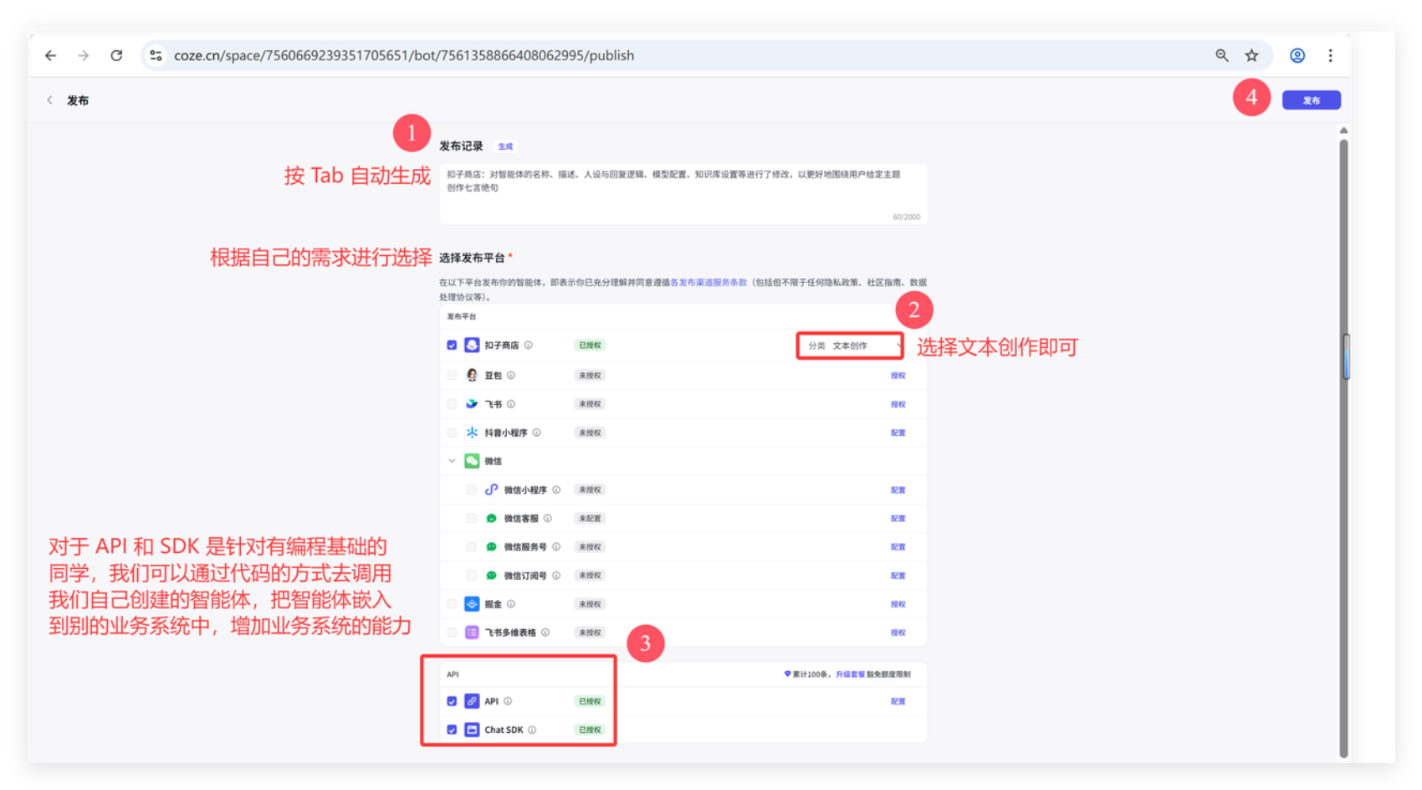The image size is (1422, 790).
Task: Click 配置 link for 抖音小程序
Action: coord(897,433)
